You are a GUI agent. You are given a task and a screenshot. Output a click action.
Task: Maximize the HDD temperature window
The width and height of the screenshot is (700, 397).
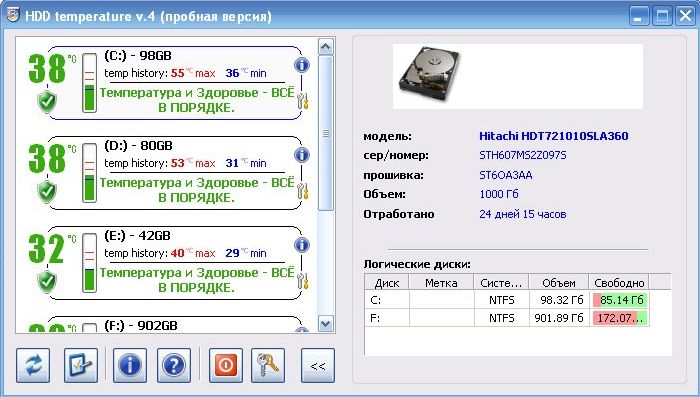click(662, 17)
